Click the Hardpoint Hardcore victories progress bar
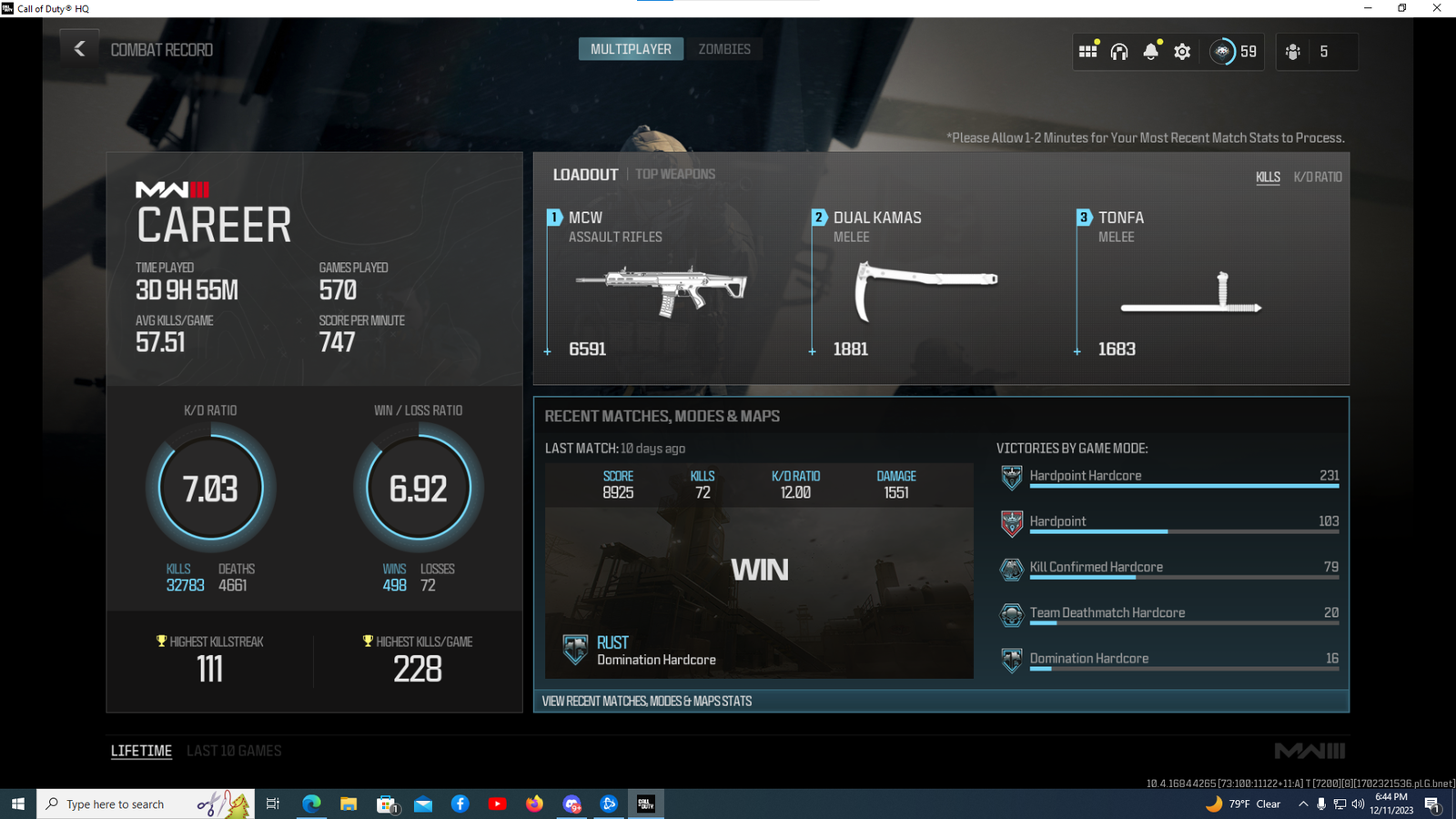The image size is (1456, 819). point(1184,486)
